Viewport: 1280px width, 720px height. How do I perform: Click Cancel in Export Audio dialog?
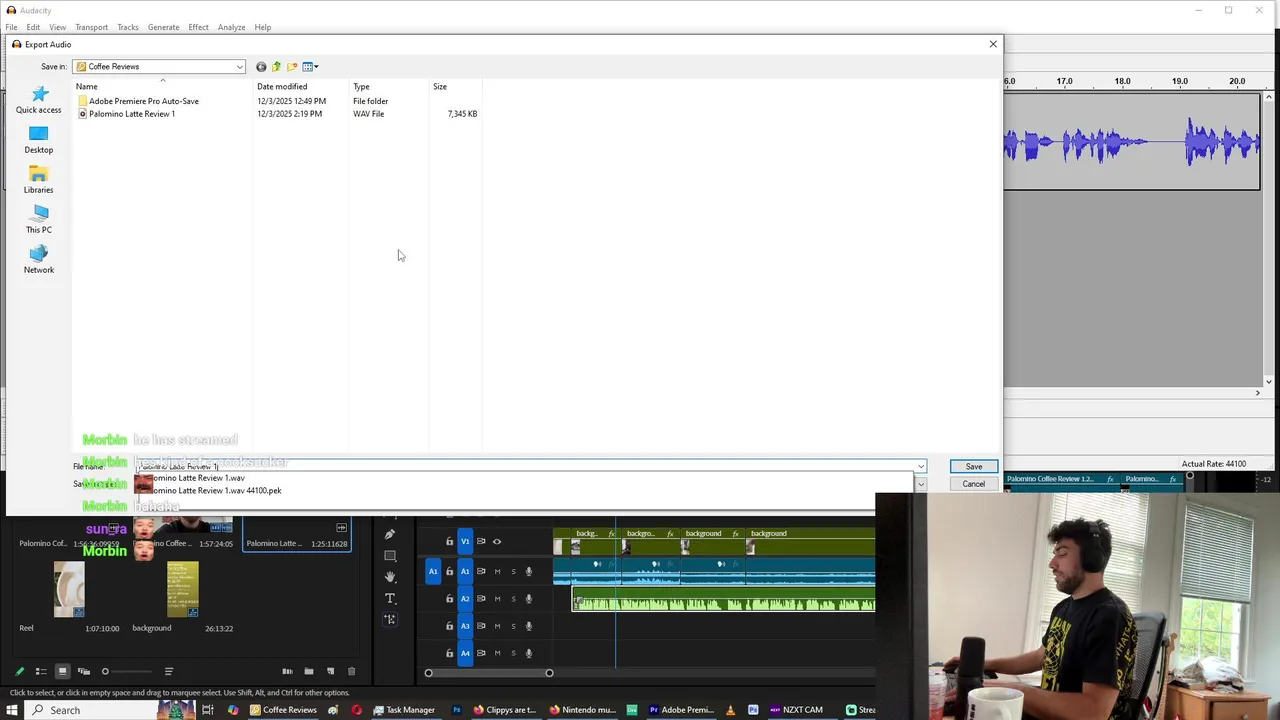pyautogui.click(x=973, y=484)
